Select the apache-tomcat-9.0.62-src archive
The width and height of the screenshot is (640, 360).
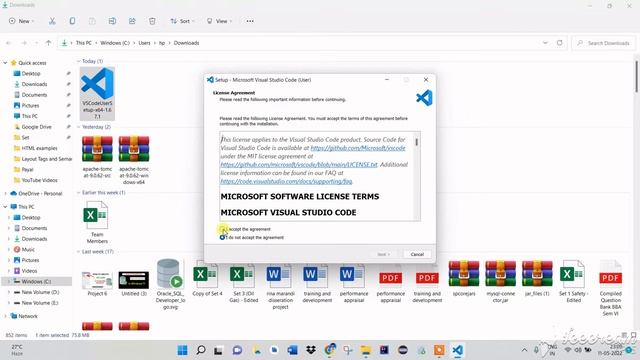[97, 157]
